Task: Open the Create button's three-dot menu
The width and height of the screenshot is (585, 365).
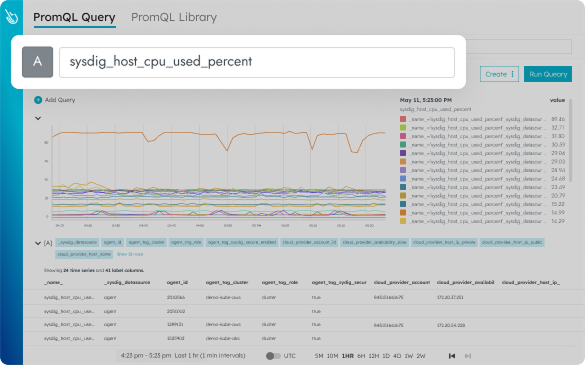Action: click(512, 74)
